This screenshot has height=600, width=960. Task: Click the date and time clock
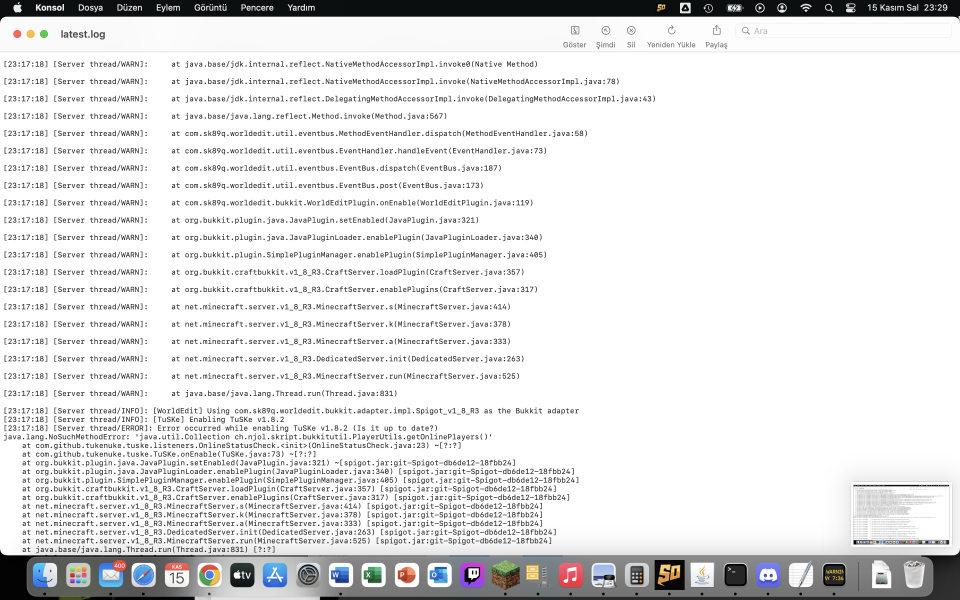click(907, 8)
